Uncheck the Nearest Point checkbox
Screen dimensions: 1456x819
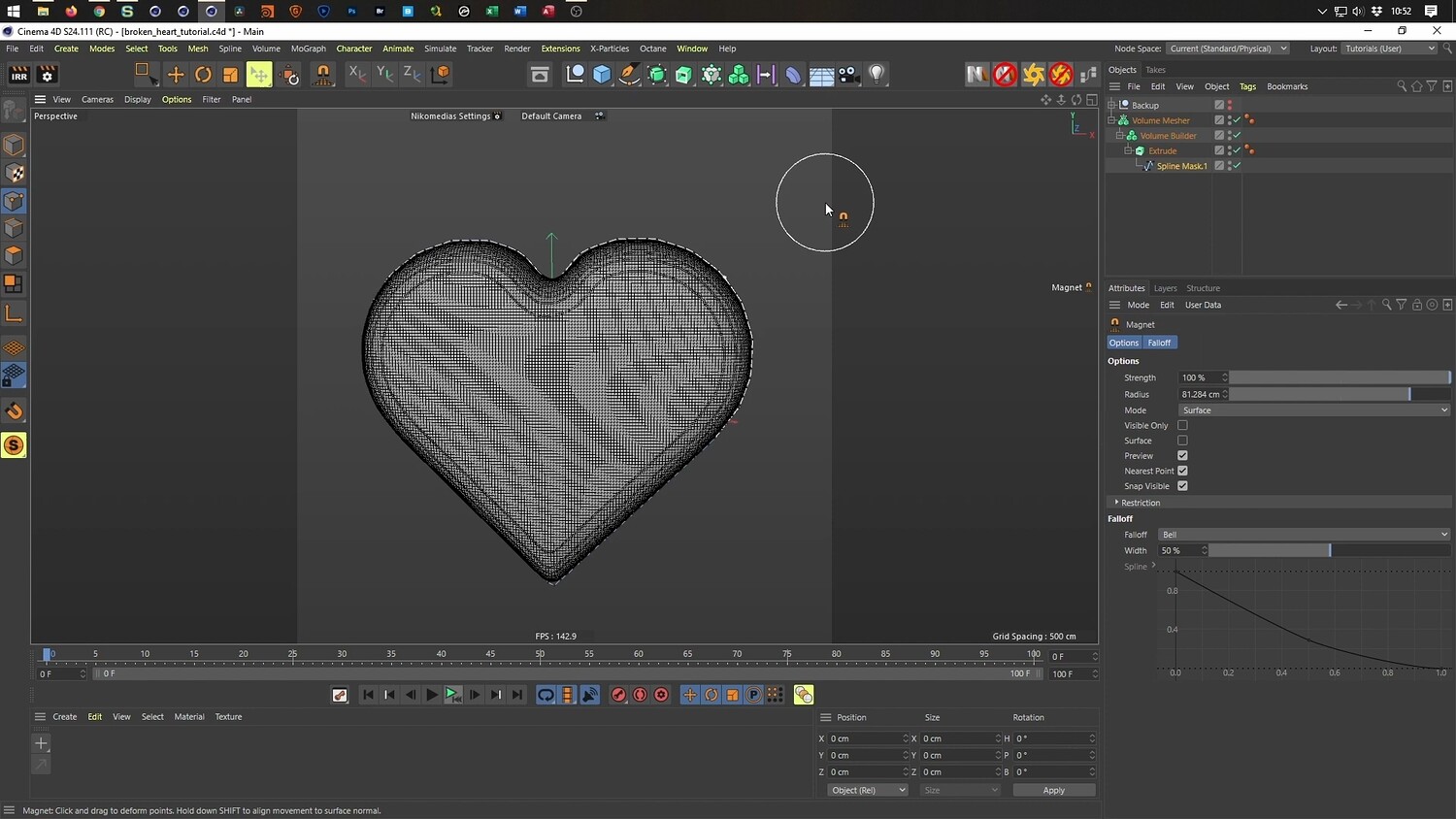point(1182,471)
